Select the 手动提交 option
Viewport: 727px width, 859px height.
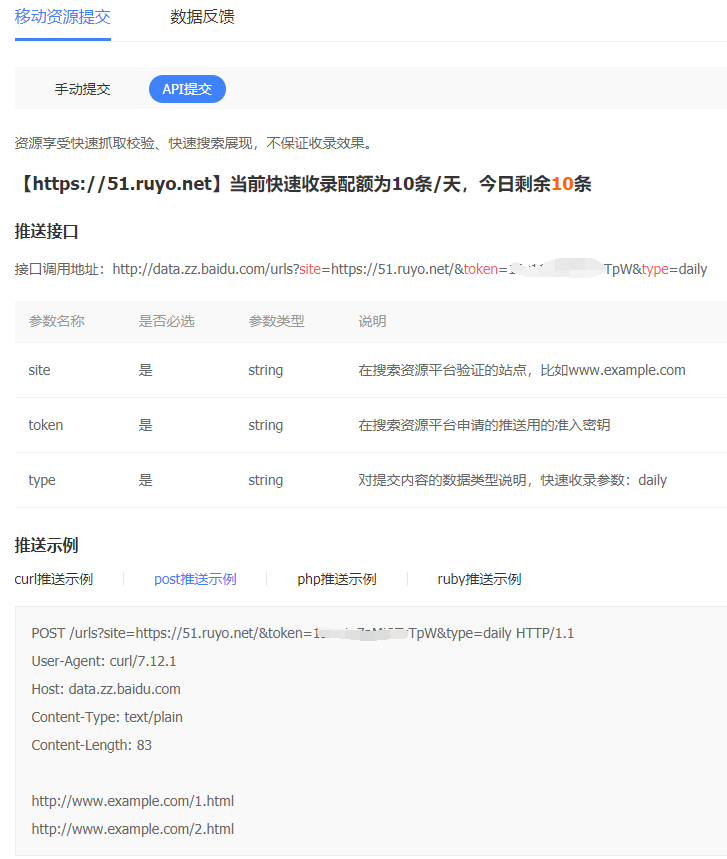[82, 89]
